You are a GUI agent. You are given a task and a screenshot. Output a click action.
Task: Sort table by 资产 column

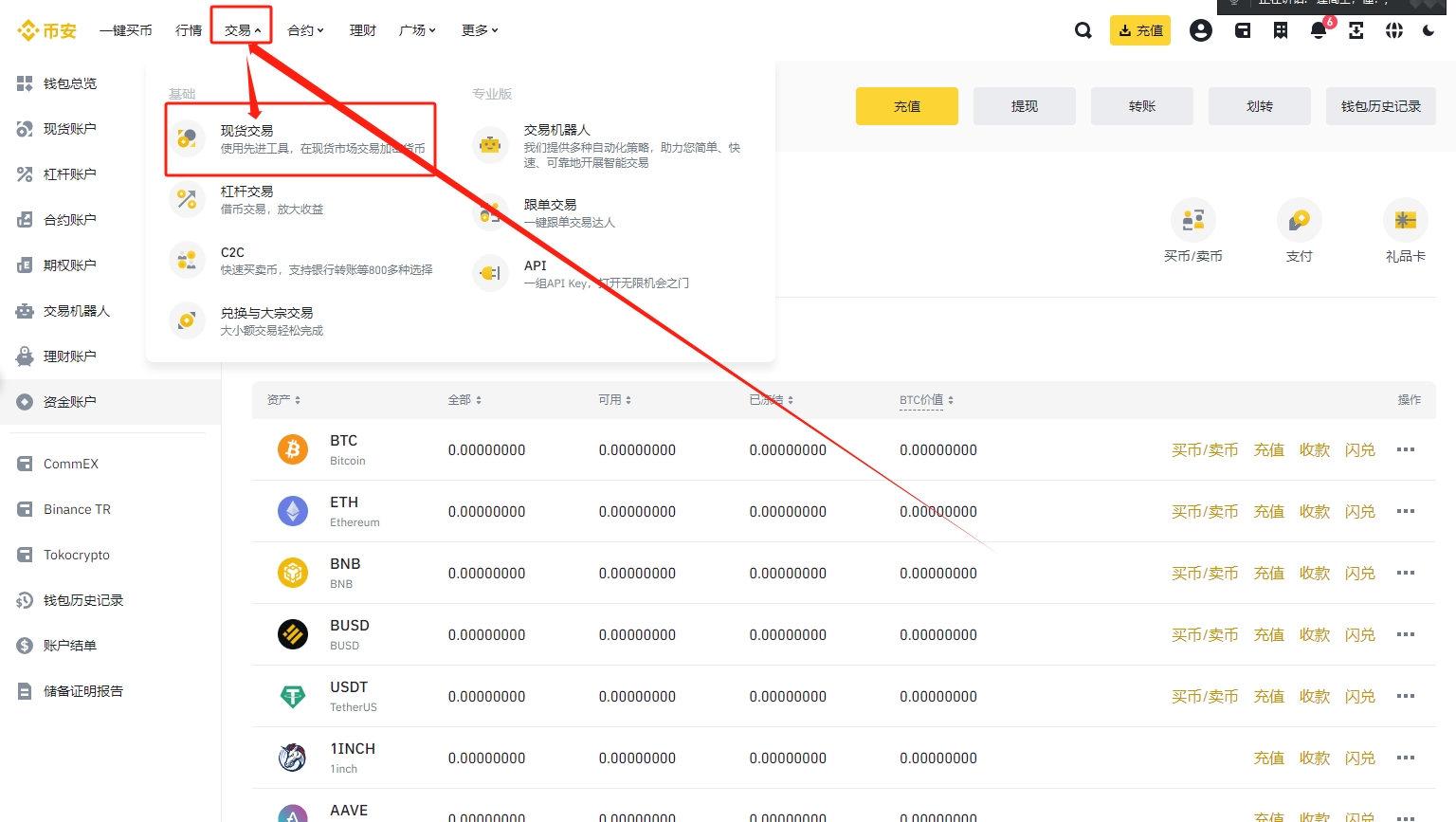(283, 400)
